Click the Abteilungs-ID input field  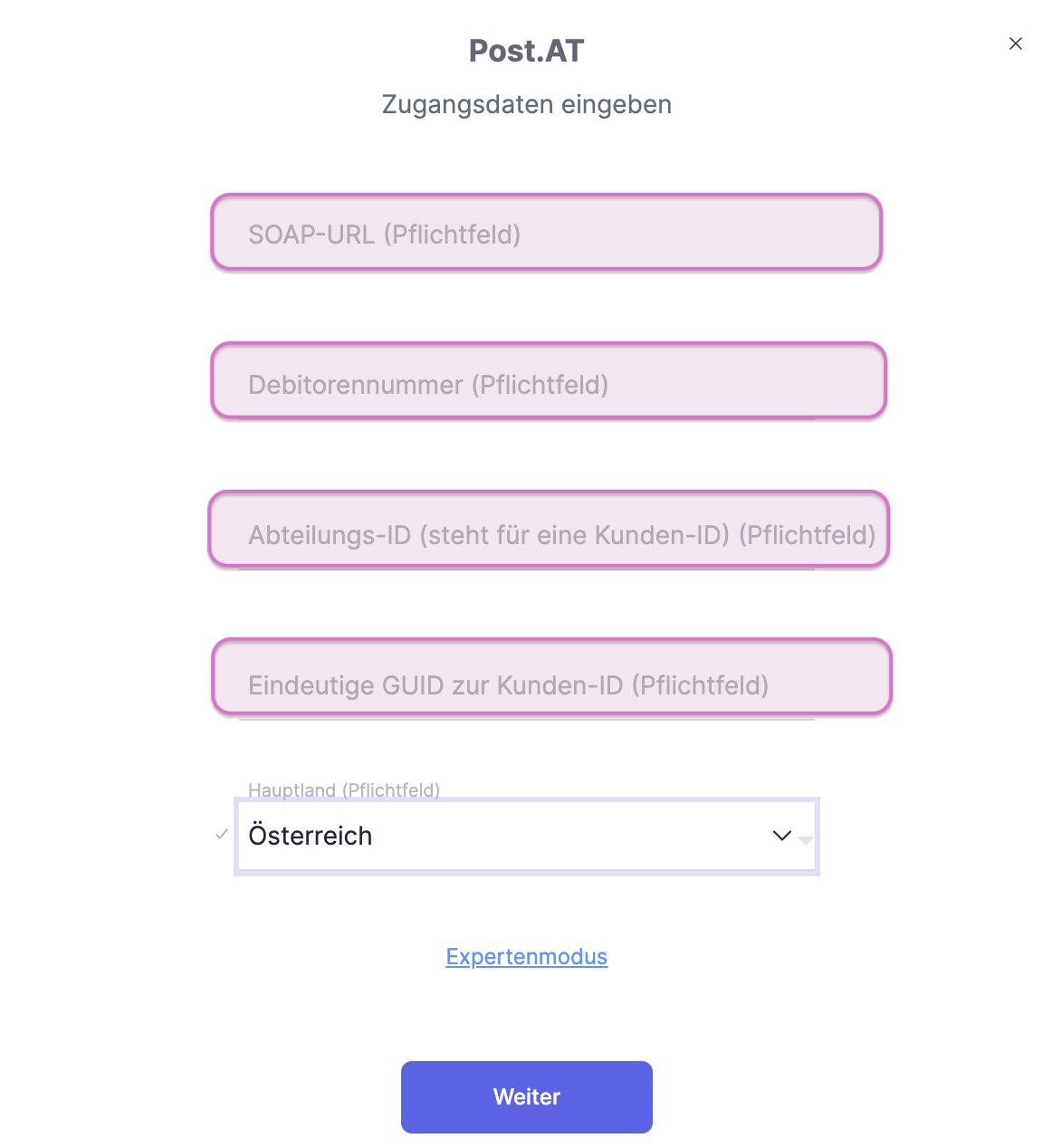pyautogui.click(x=548, y=530)
